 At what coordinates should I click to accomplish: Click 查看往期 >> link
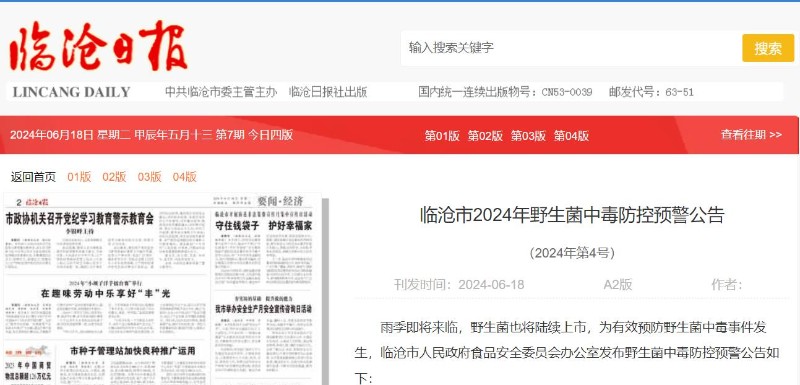[751, 135]
